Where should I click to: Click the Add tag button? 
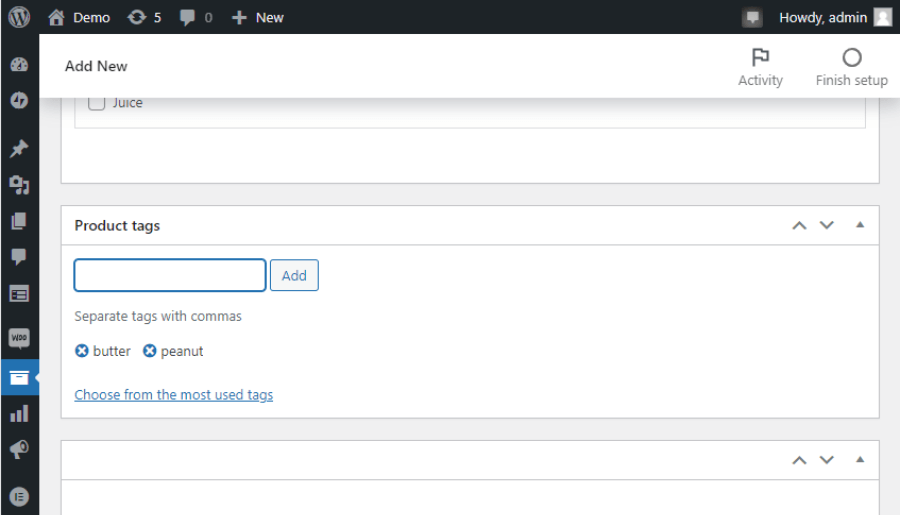294,276
